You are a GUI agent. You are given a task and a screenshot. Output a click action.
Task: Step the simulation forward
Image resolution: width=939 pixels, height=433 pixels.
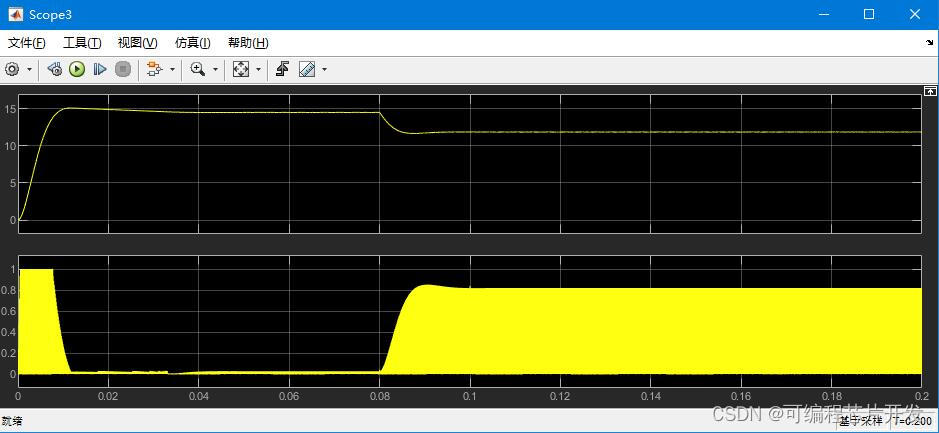(99, 69)
